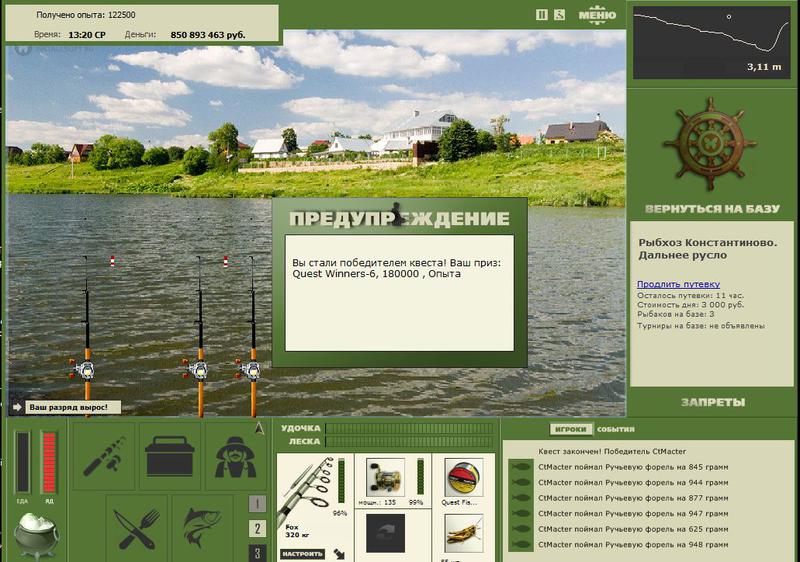
Task: Click 'Стоимость дня: 3 000 руб.' line
Action: pos(690,304)
